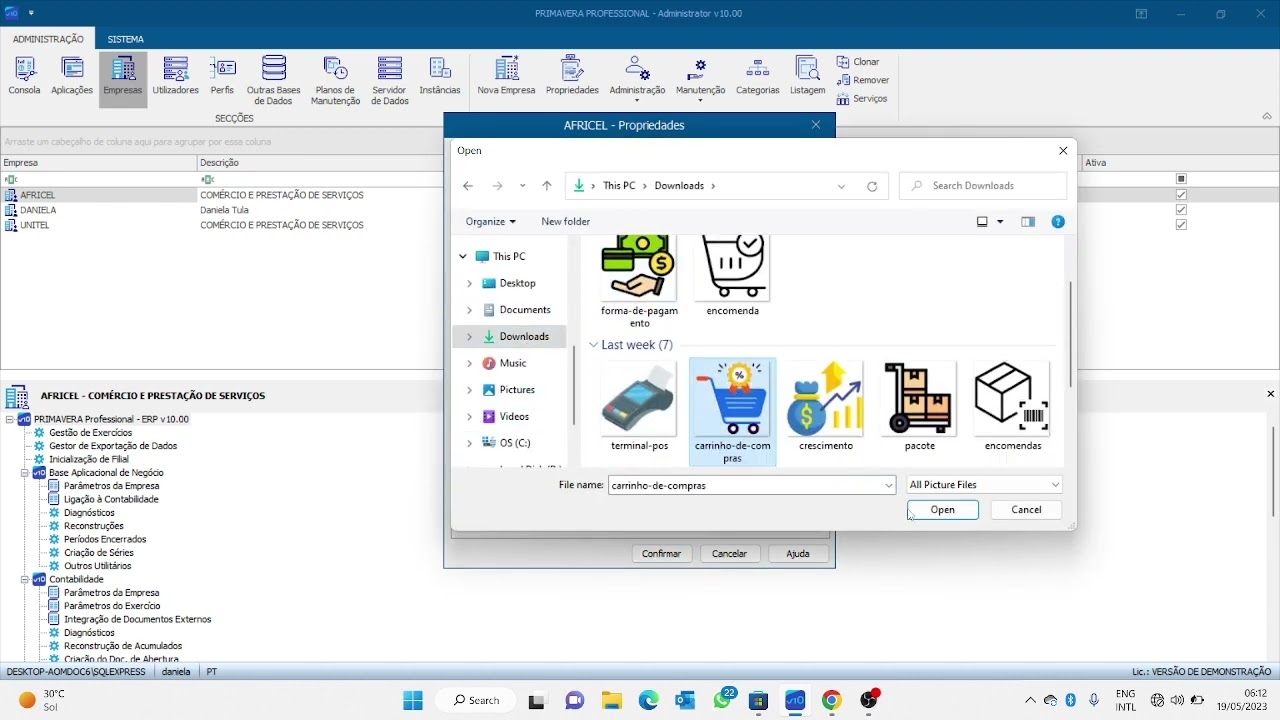The image size is (1280, 720).
Task: Open the view options dropdown arrow
Action: pyautogui.click(x=1000, y=222)
